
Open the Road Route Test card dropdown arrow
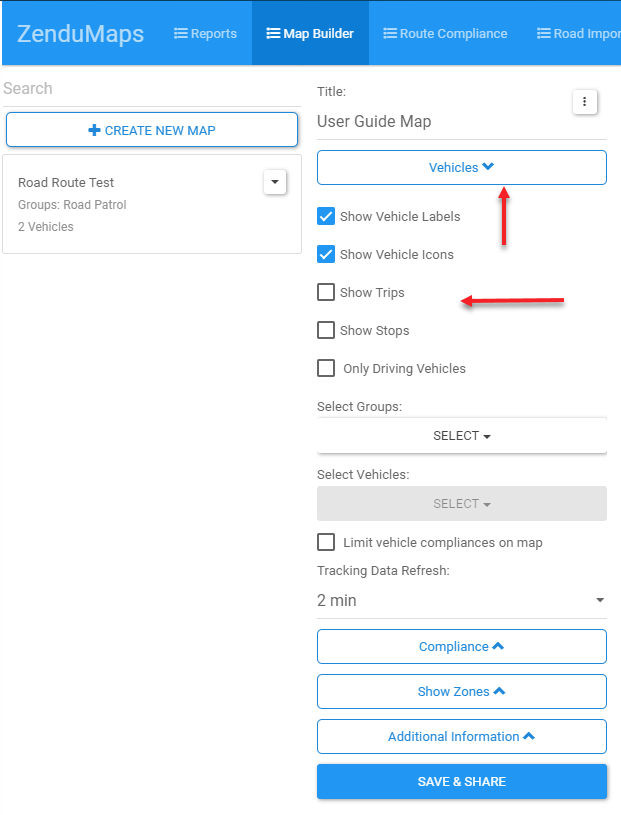click(275, 182)
